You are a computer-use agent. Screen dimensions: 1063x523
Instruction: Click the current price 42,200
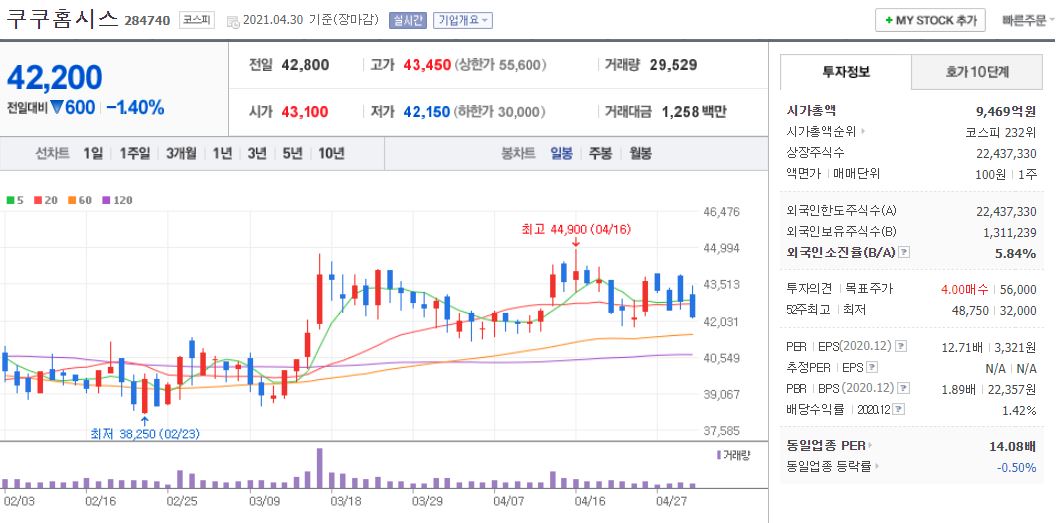(x=54, y=77)
